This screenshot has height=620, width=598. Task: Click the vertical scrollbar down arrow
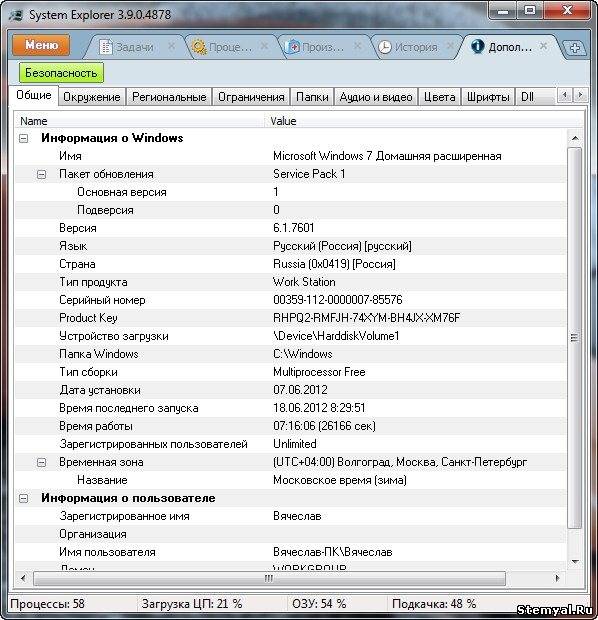point(575,561)
